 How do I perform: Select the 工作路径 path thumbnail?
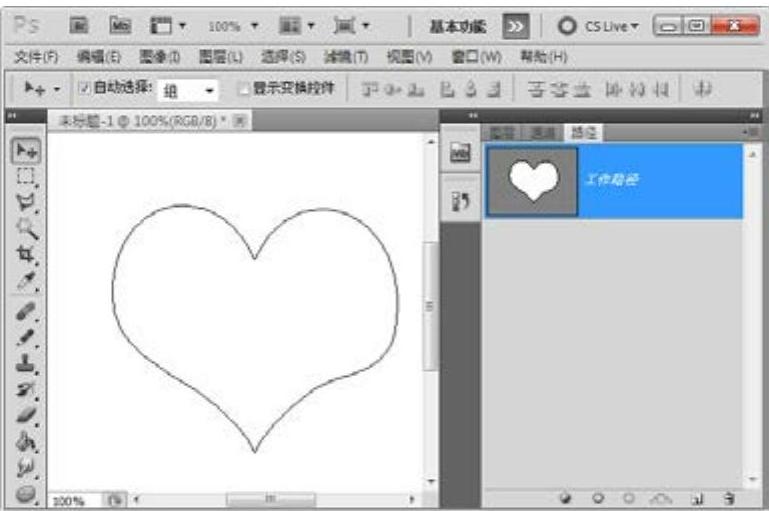coord(530,181)
